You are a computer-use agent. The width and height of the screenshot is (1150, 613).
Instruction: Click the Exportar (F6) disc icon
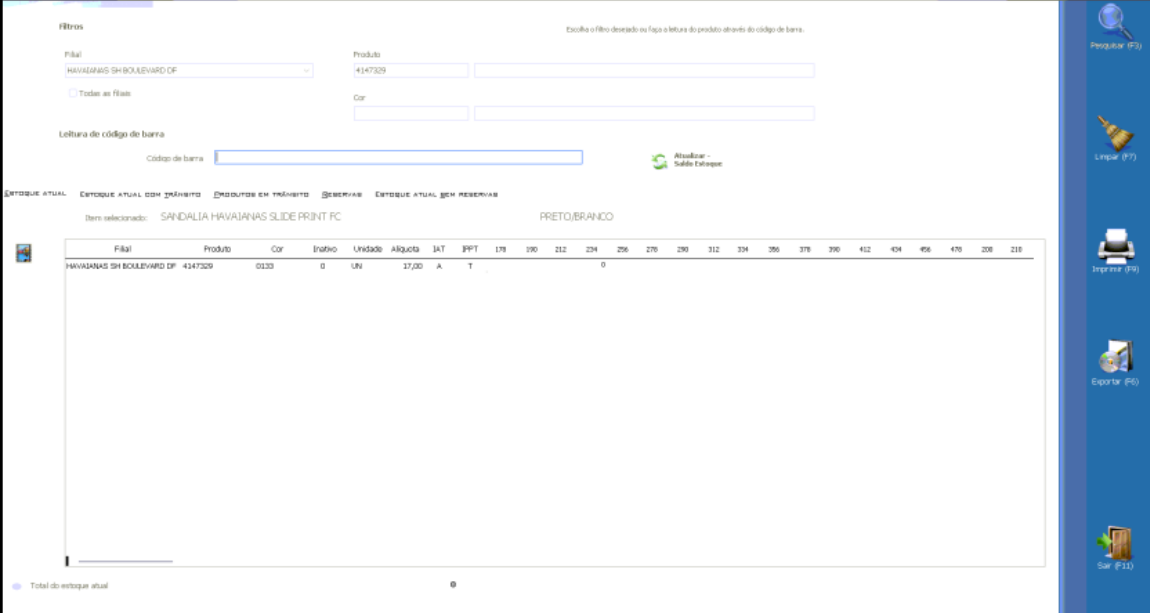pyautogui.click(x=1115, y=357)
